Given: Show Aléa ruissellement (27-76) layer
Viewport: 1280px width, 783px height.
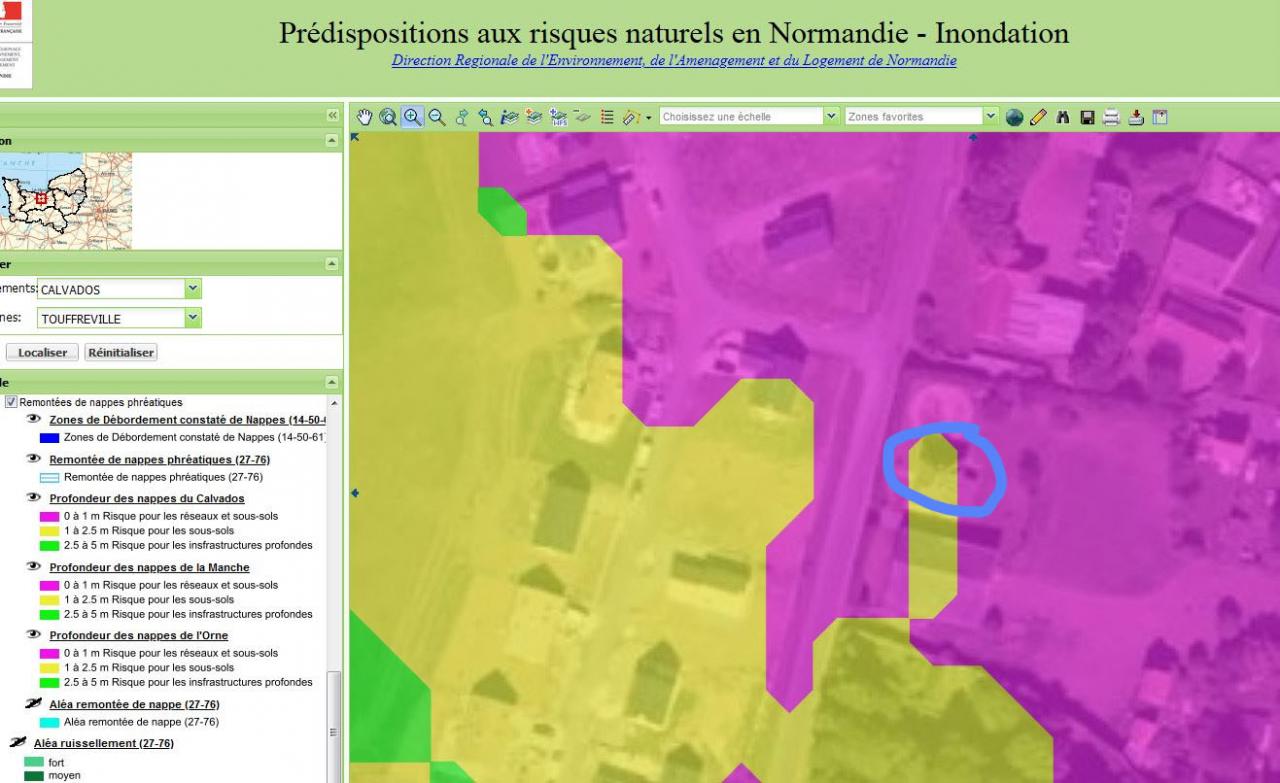Looking at the screenshot, I should click(x=18, y=743).
